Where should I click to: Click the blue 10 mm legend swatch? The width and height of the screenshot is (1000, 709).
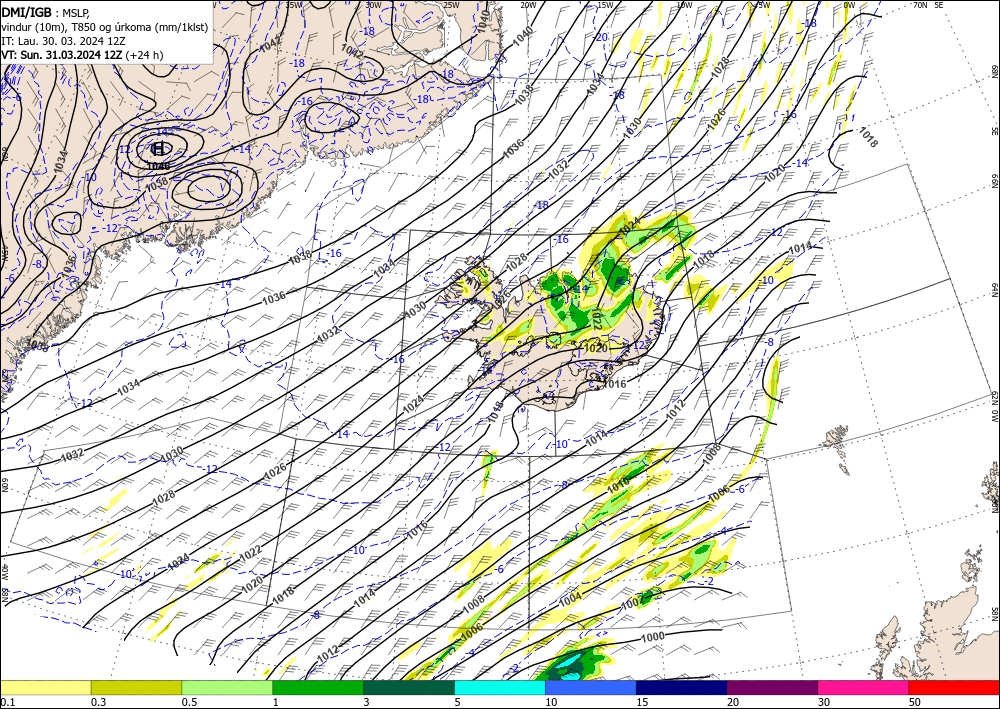591,687
